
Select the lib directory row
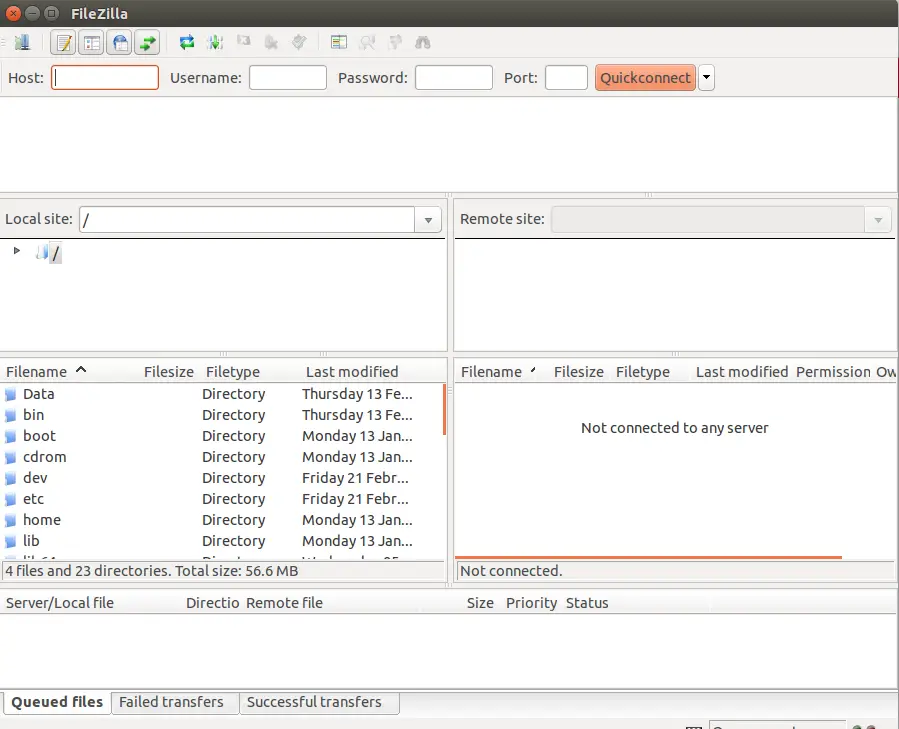tap(221, 541)
